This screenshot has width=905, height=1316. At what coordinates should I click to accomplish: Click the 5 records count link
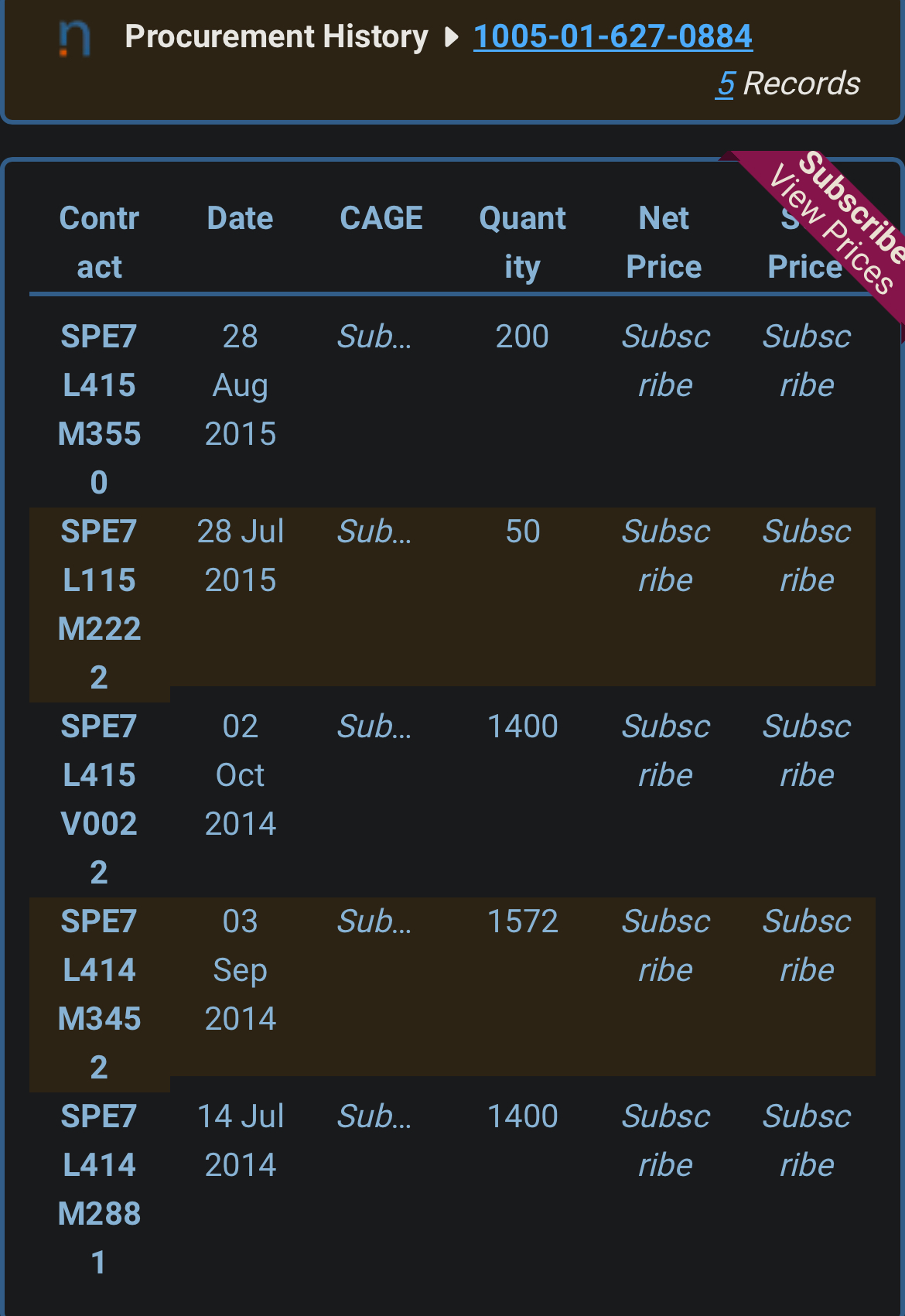coord(726,84)
